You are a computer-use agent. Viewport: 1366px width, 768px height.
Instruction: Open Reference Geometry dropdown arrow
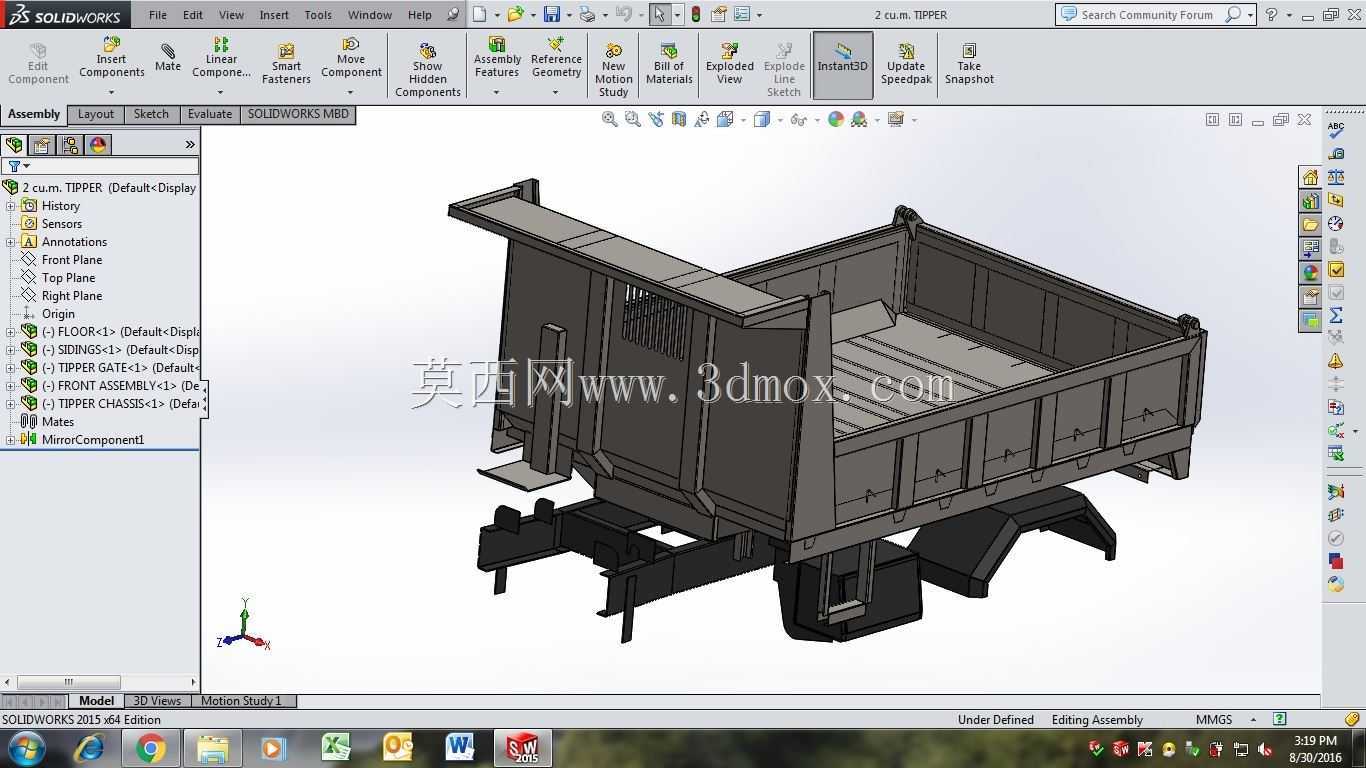pyautogui.click(x=556, y=93)
